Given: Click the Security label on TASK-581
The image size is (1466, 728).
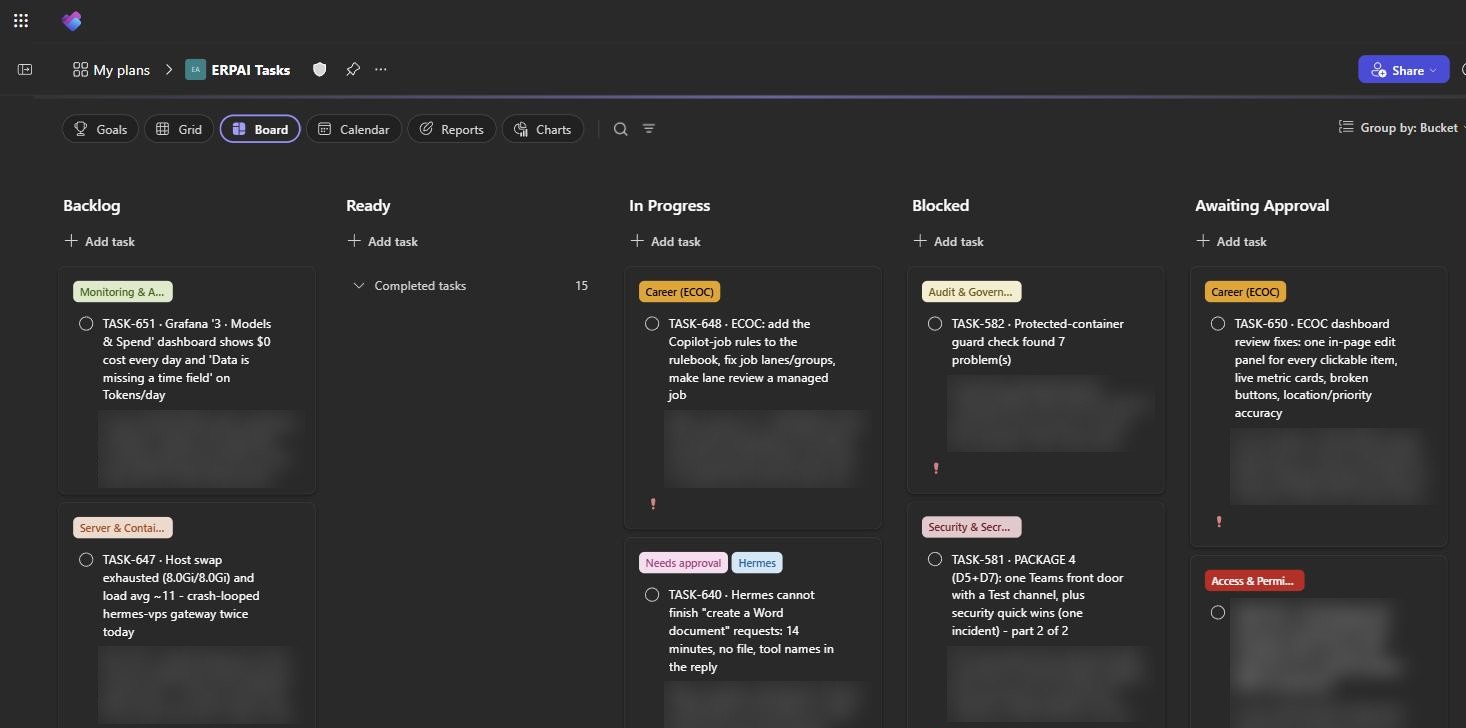Looking at the screenshot, I should click(971, 527).
